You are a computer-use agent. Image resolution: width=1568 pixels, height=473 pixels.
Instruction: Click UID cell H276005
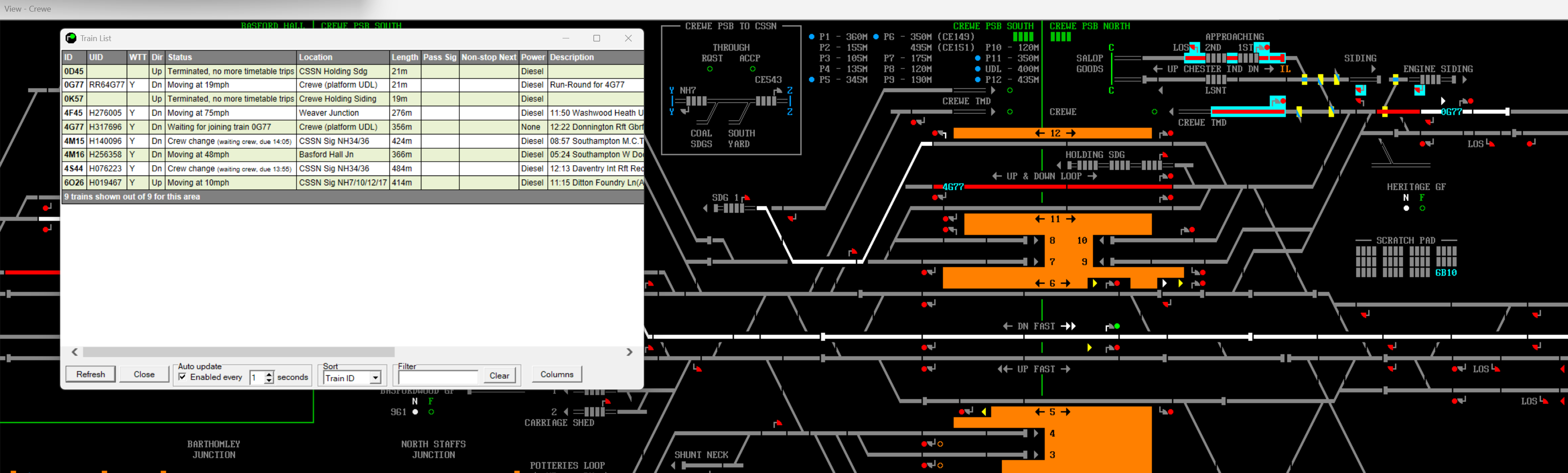pos(107,113)
